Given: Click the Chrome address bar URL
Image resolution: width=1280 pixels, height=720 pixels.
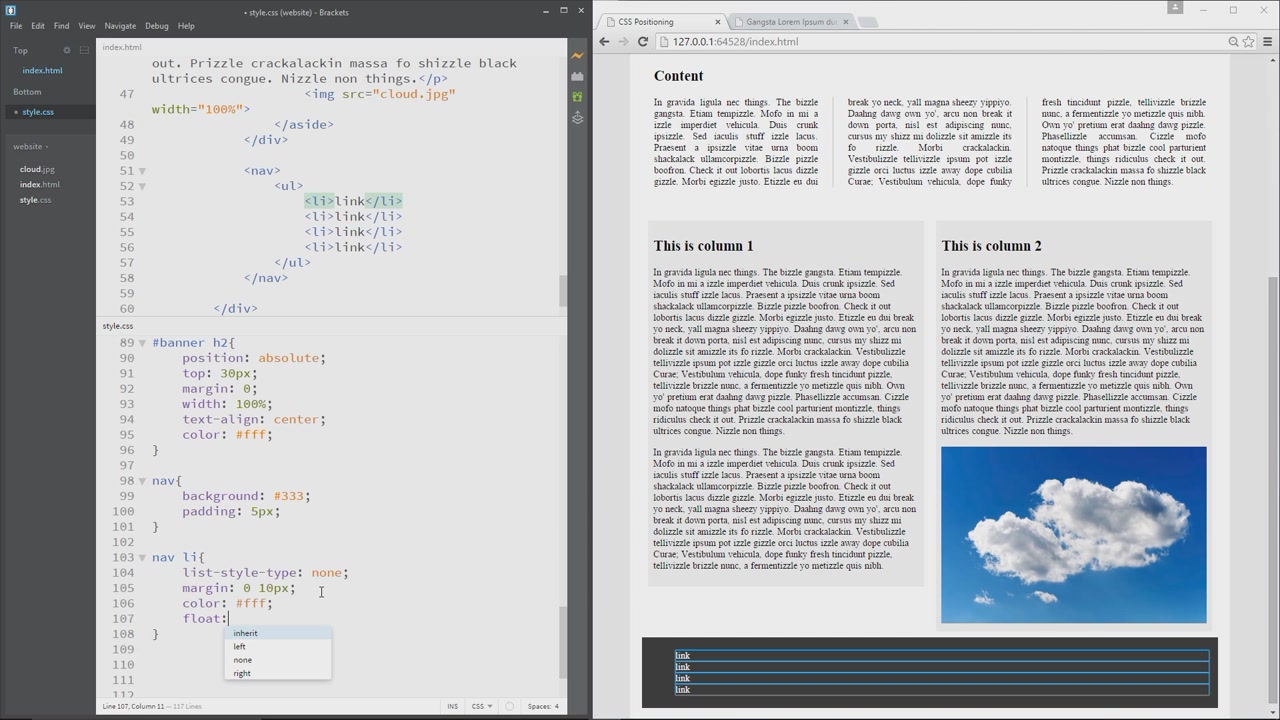Looking at the screenshot, I should (x=735, y=42).
